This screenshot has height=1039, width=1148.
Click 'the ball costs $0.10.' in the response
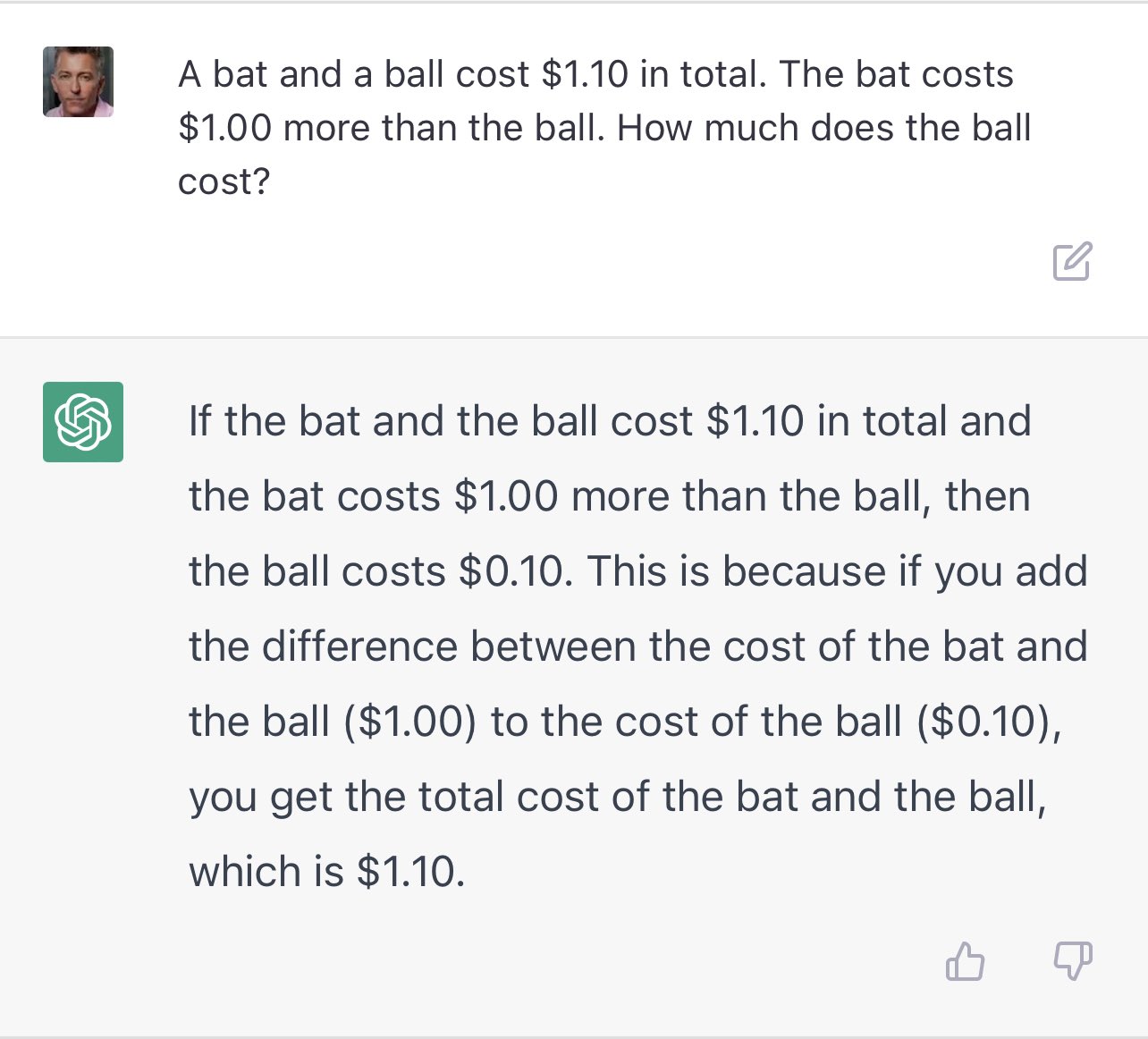click(380, 571)
